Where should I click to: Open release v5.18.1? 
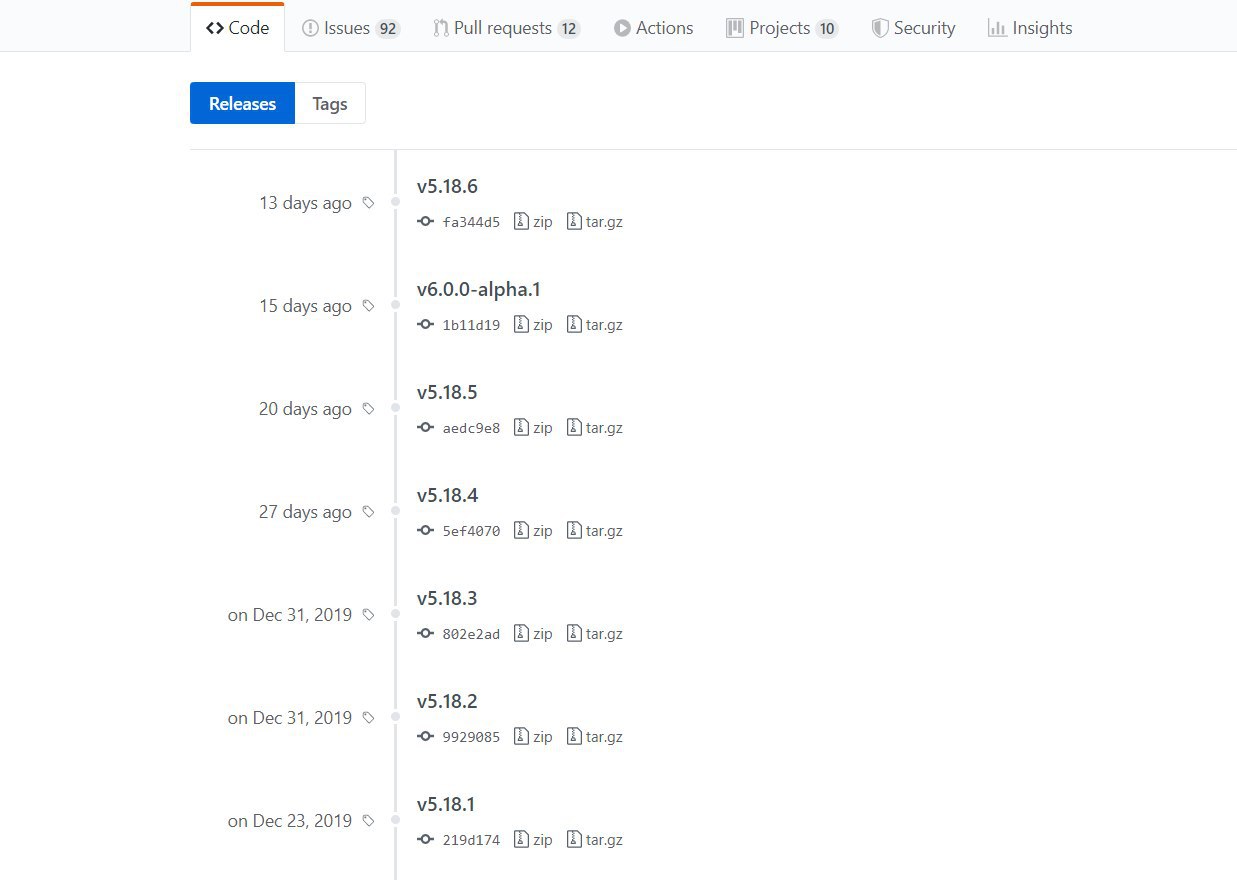click(446, 804)
